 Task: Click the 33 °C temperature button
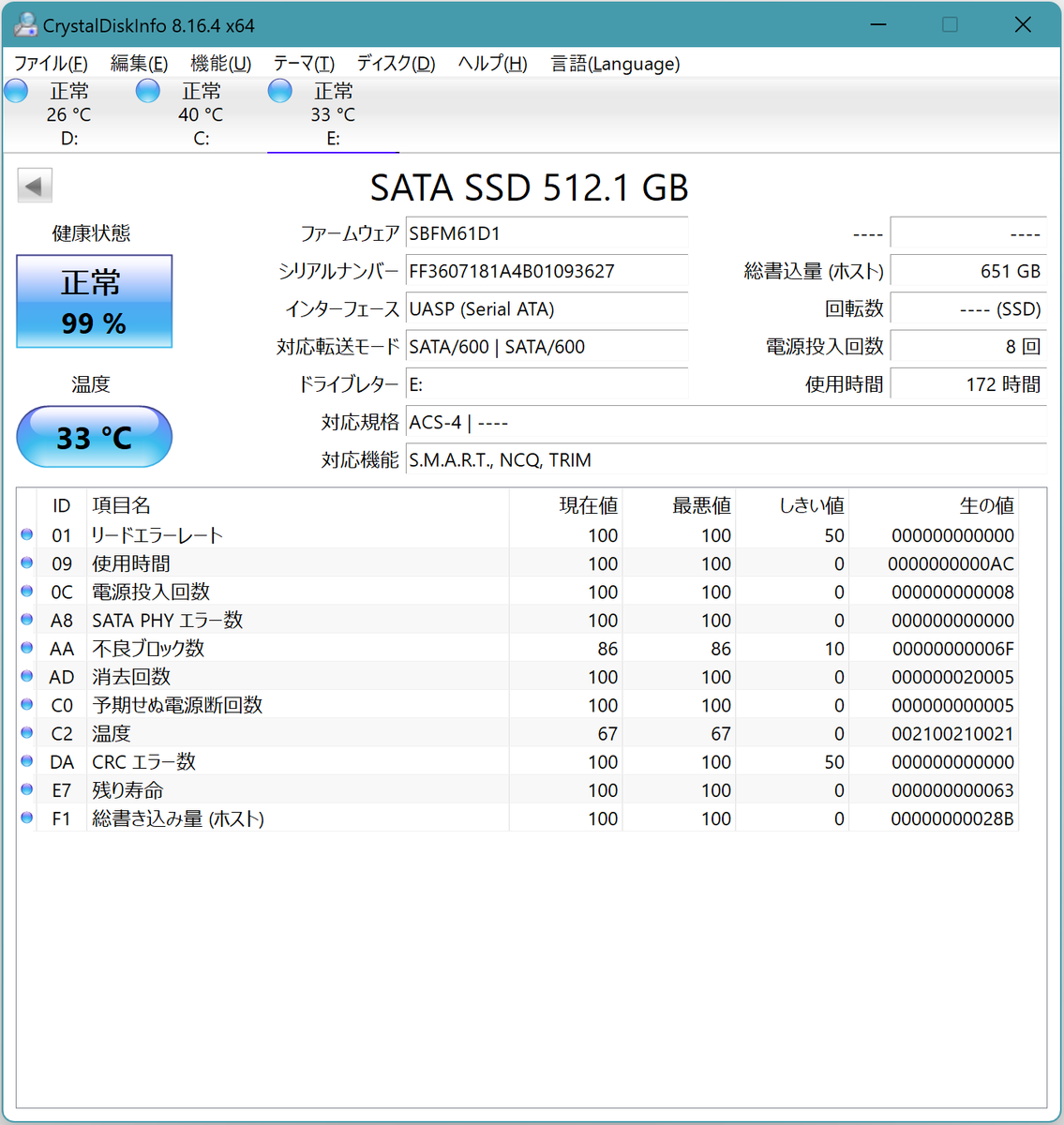point(95,437)
